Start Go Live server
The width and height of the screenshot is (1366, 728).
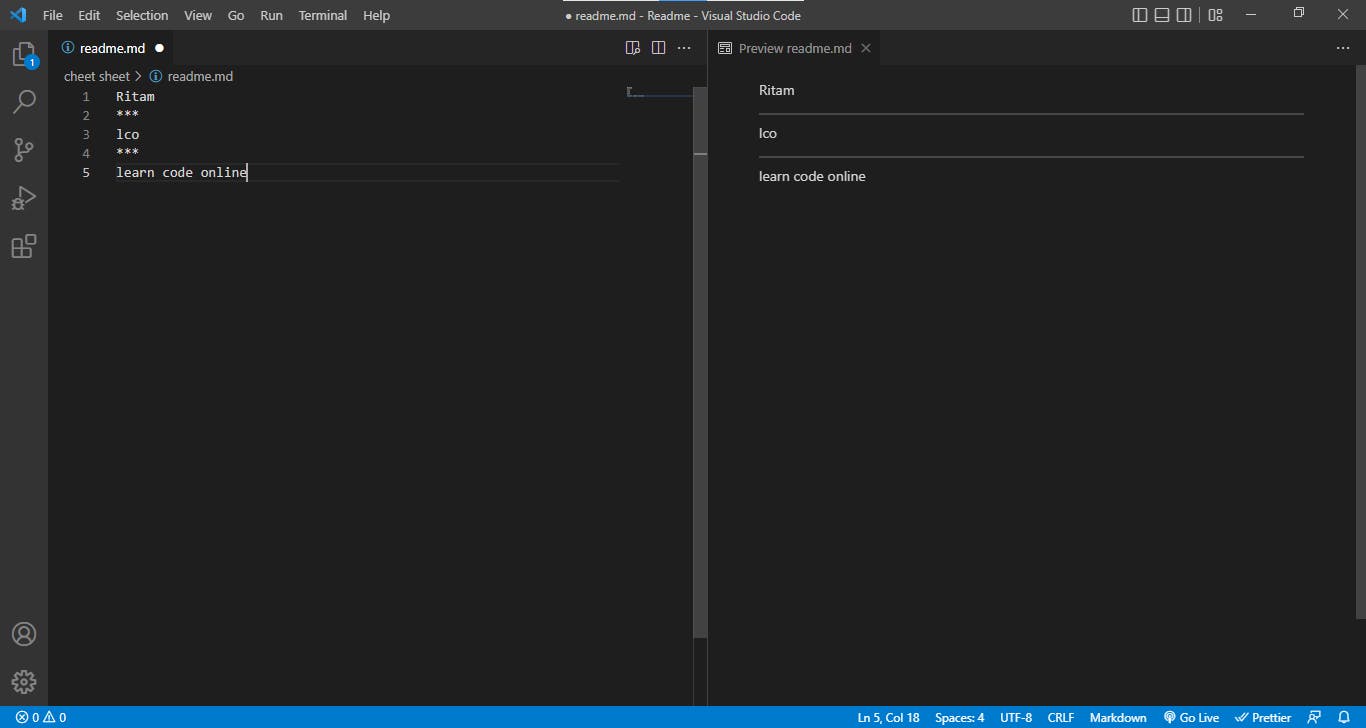click(1191, 717)
